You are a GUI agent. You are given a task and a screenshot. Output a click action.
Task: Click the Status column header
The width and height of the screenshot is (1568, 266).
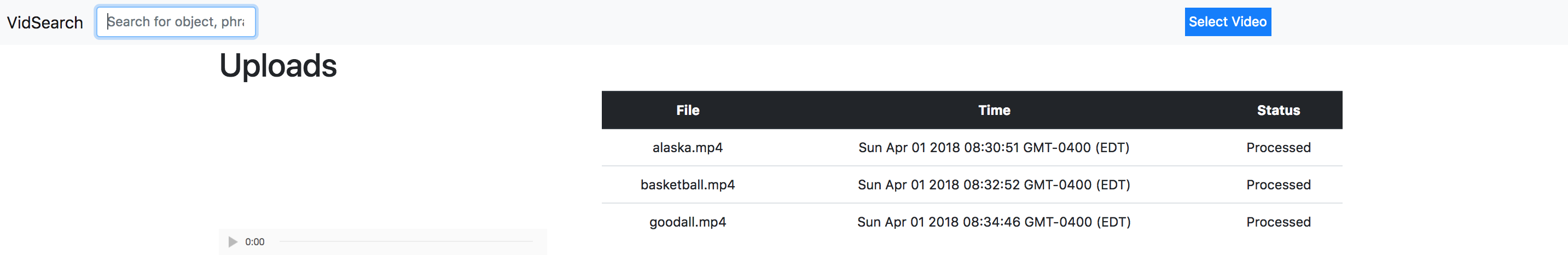point(1277,110)
